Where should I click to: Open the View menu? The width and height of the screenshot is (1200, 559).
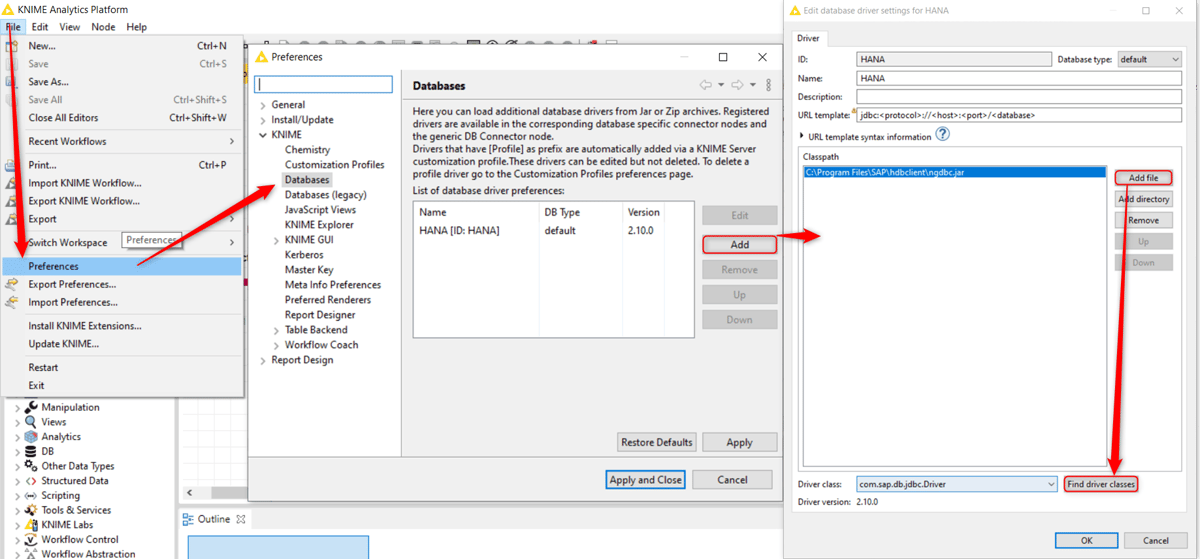pyautogui.click(x=70, y=27)
